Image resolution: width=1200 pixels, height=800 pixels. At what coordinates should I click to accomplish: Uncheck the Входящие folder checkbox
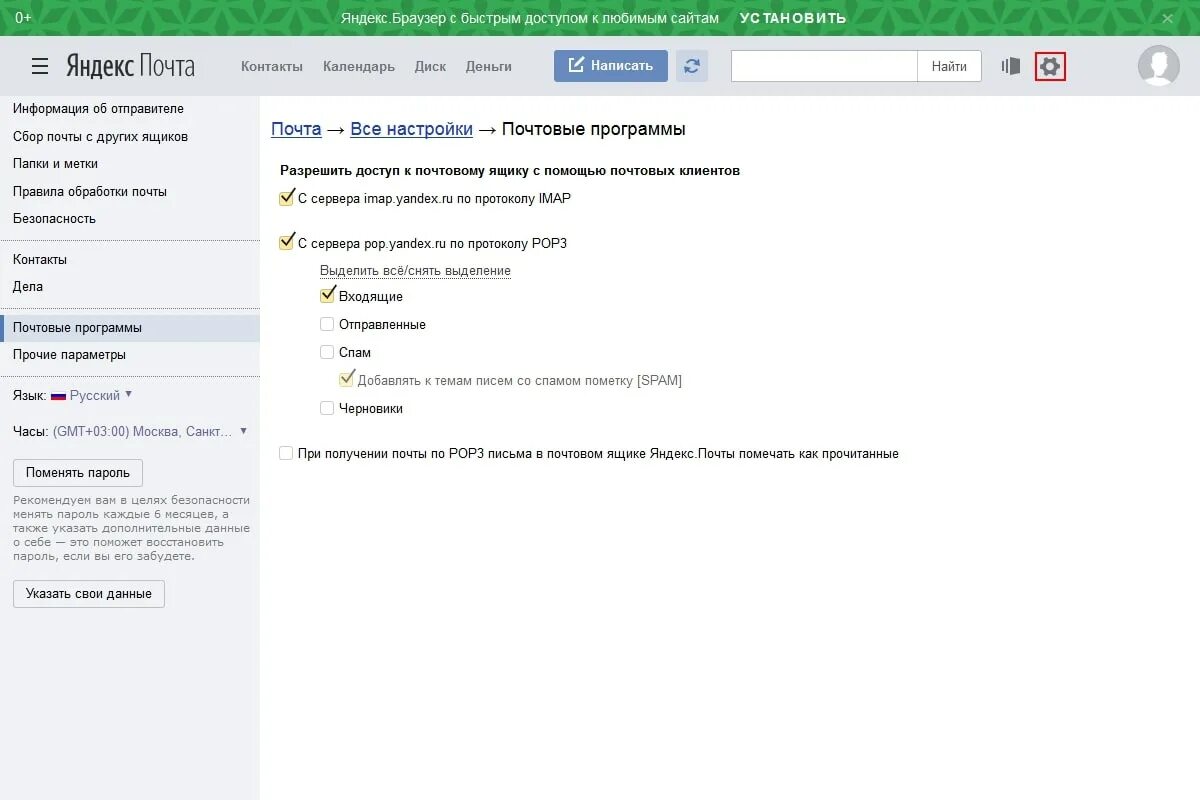coord(327,296)
